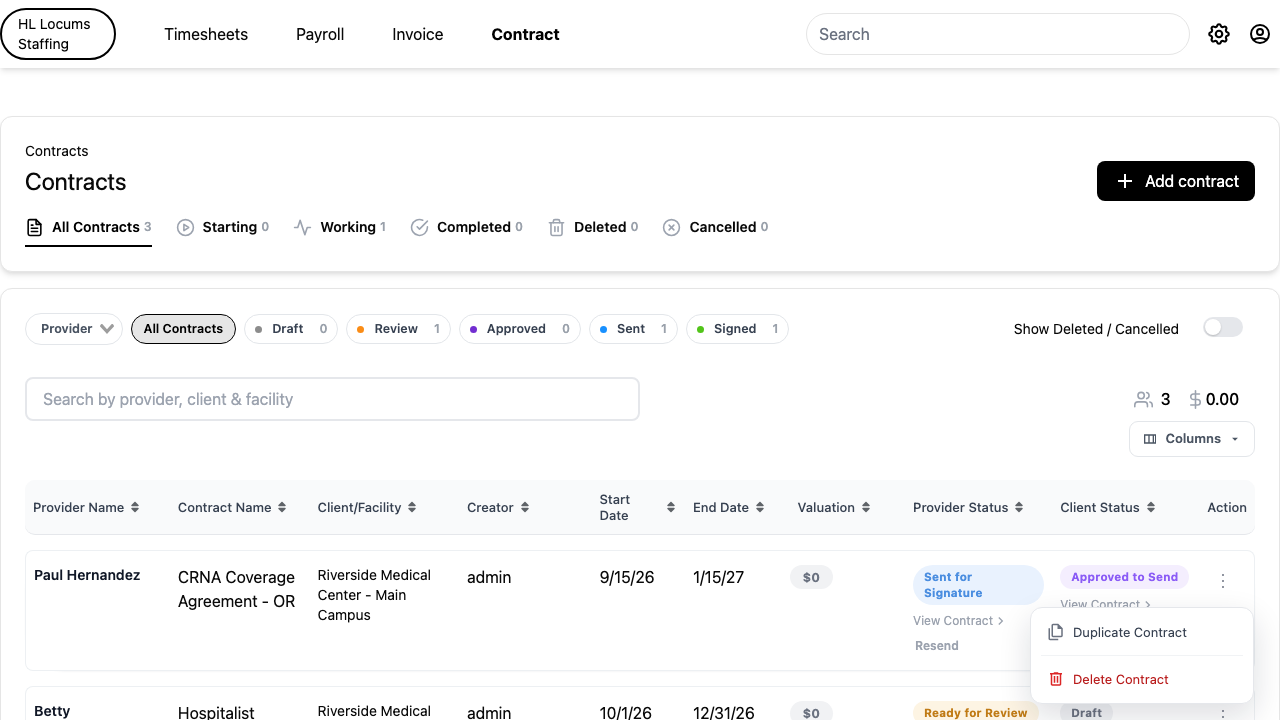Click the Ready for Review status badge
Image resolution: width=1280 pixels, height=720 pixels.
976,712
